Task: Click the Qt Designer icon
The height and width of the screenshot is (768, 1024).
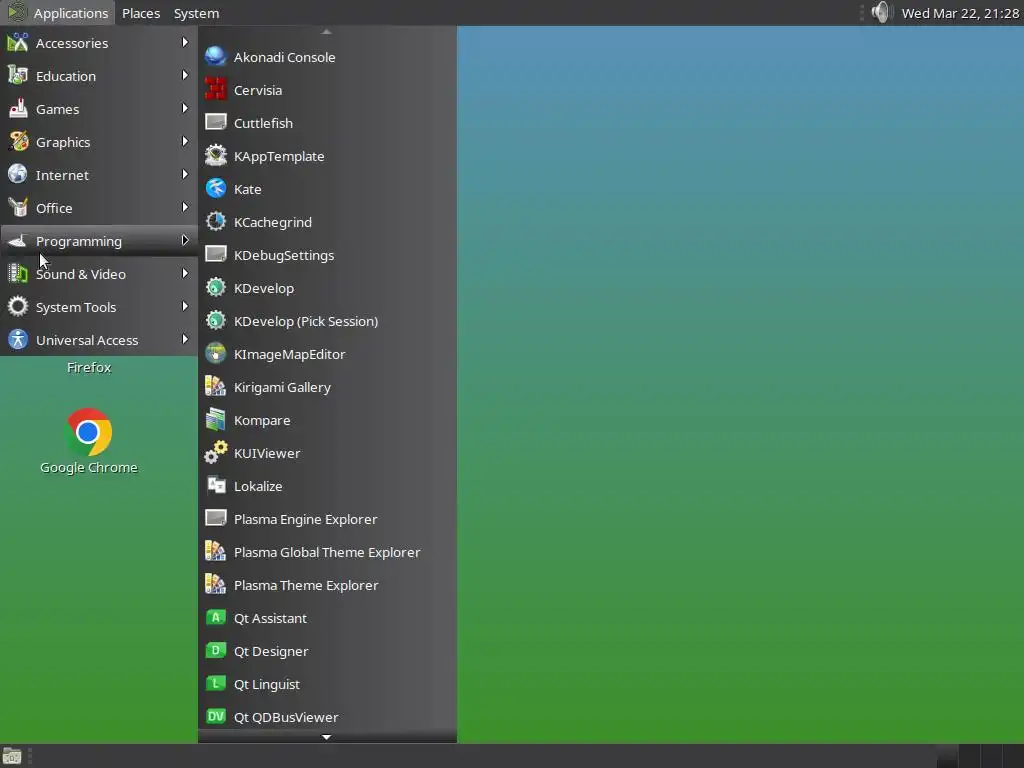Action: pos(216,650)
